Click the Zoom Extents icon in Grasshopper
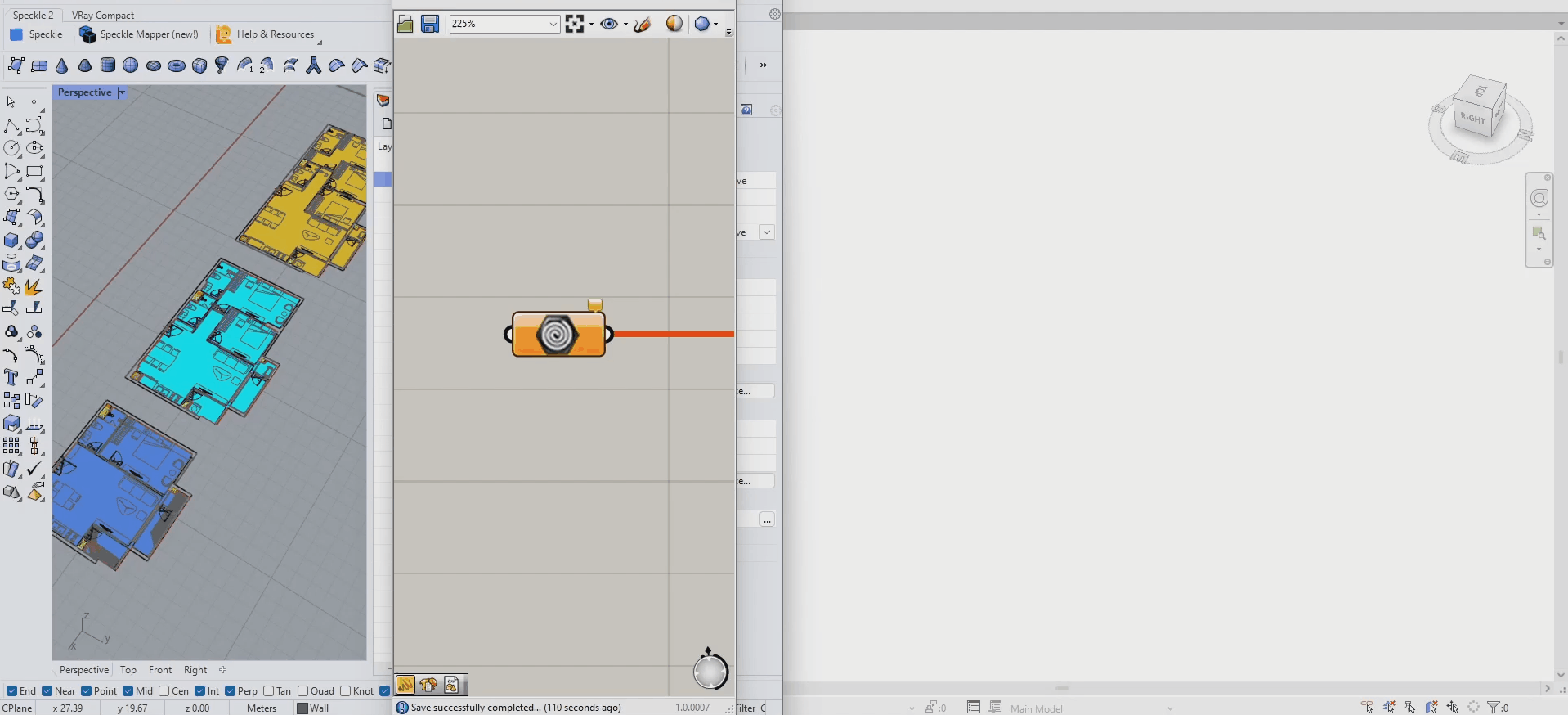 coord(575,24)
